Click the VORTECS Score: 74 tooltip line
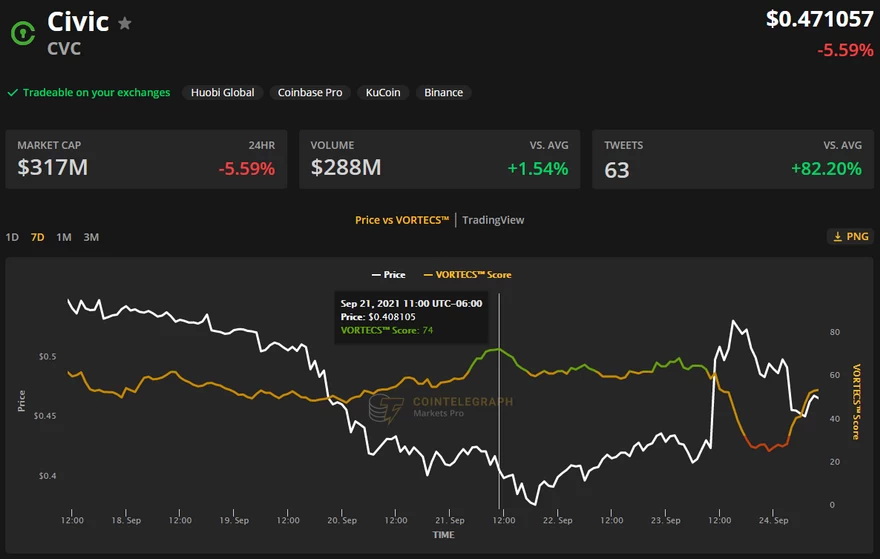Screen dimensions: 880x559 click(x=387, y=330)
